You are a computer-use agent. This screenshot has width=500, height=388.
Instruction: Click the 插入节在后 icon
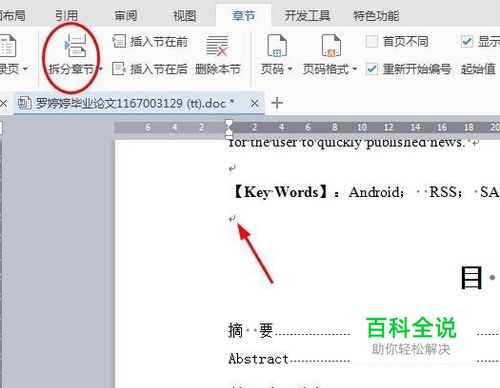point(119,69)
